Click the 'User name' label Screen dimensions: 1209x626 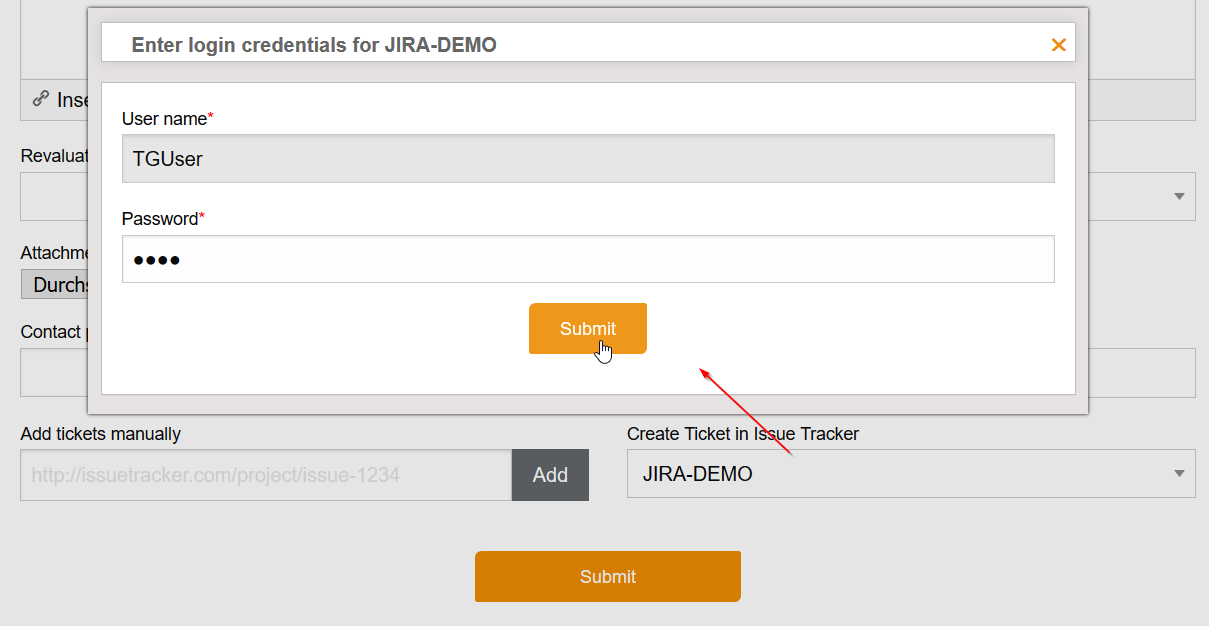click(x=165, y=119)
